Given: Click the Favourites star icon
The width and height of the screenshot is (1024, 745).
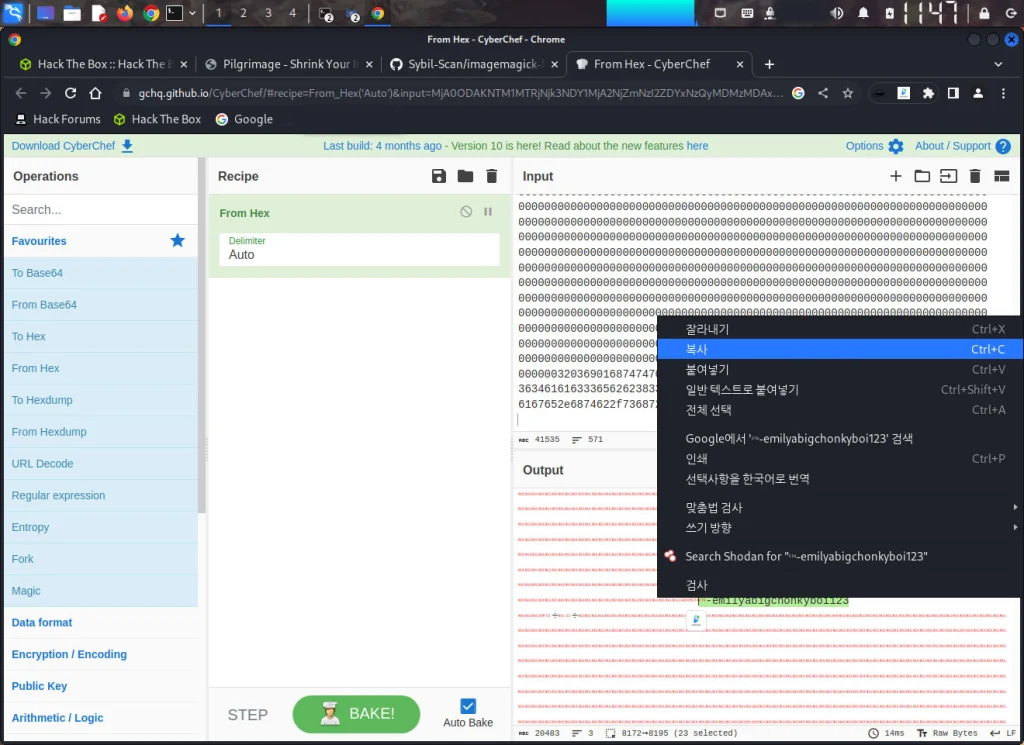Looking at the screenshot, I should [178, 241].
